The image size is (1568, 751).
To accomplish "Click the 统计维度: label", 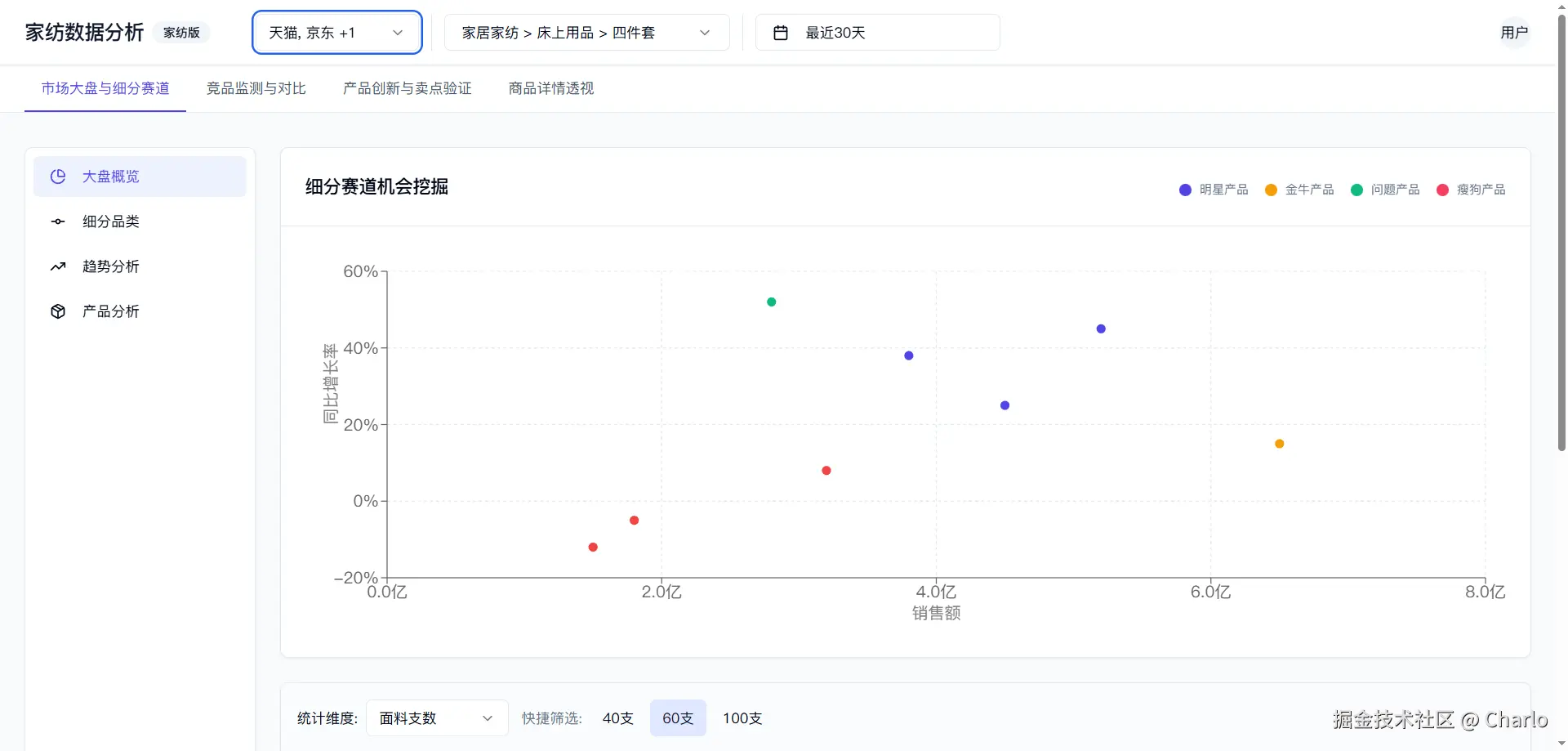I will (x=327, y=718).
